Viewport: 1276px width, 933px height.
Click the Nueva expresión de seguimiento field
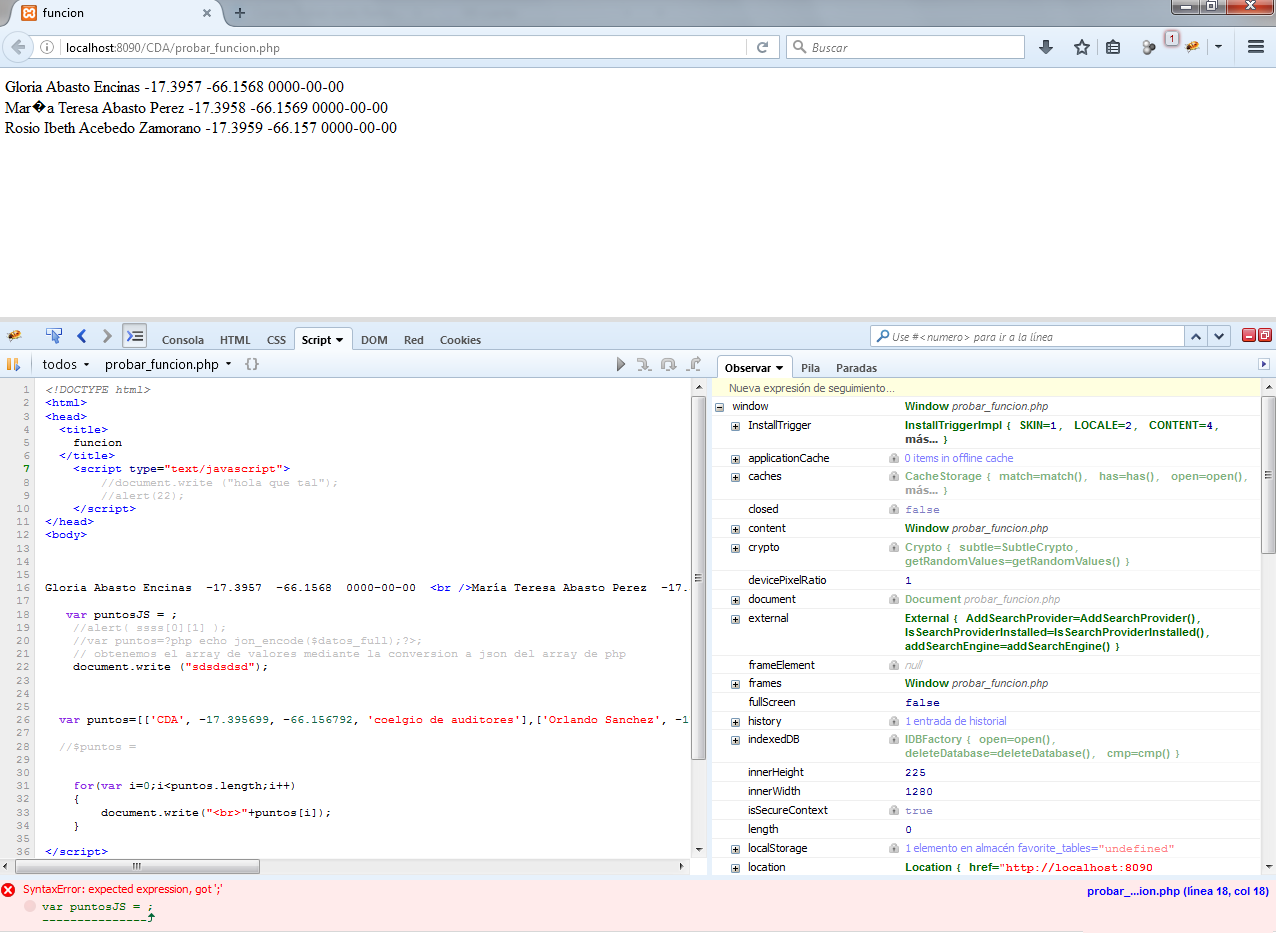point(986,388)
